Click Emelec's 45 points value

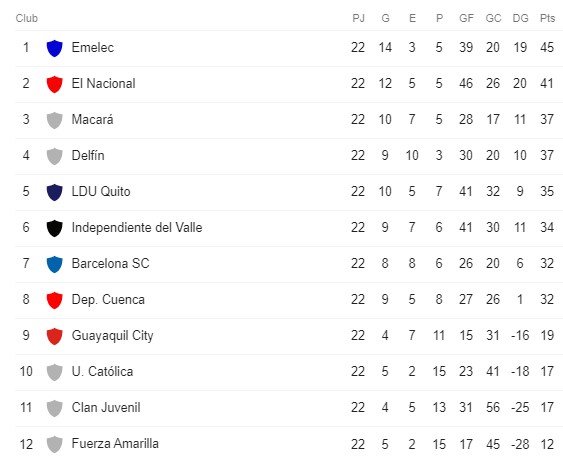[x=547, y=47]
